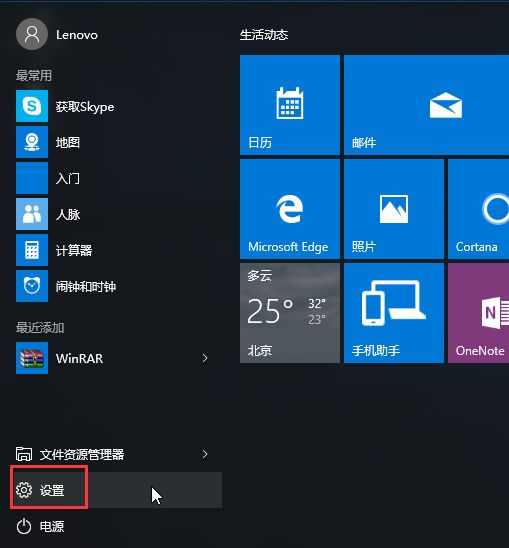Open the 照片 photos tile
The image size is (509, 548).
[x=394, y=209]
